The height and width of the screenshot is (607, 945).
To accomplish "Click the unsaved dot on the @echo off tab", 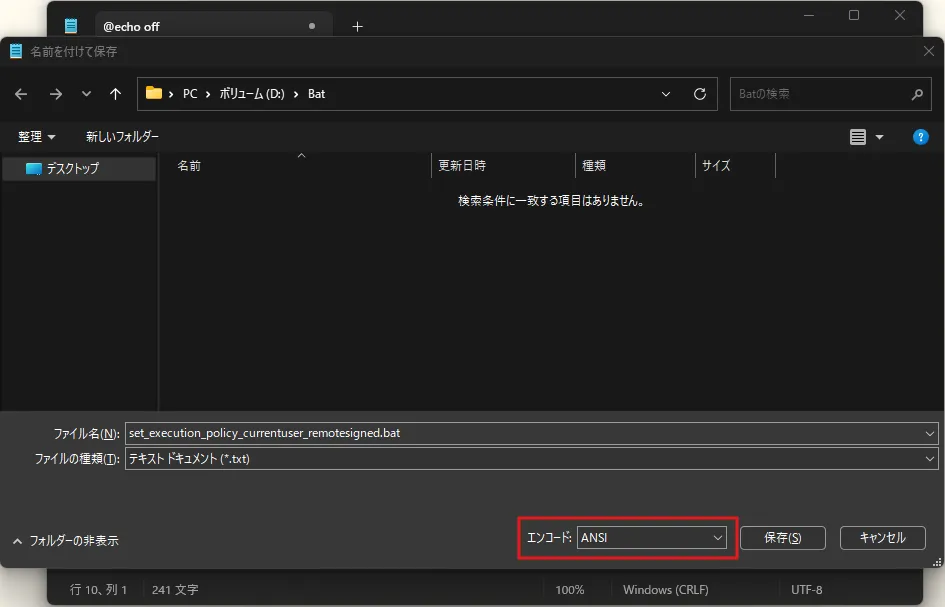I will (x=312, y=26).
